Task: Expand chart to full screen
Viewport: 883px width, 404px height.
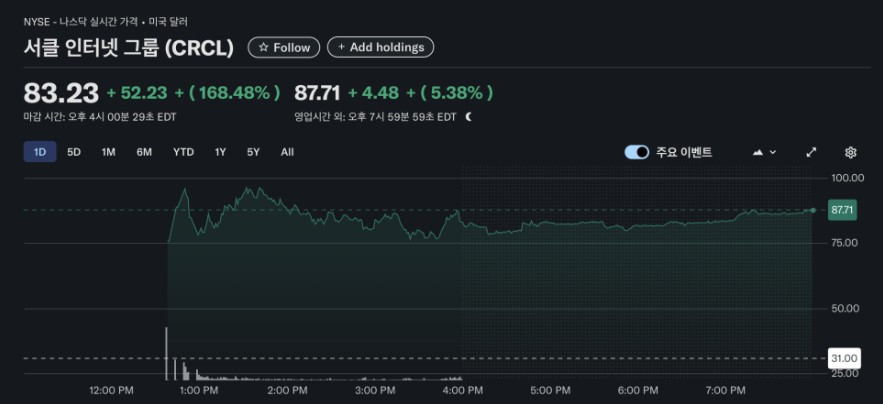Action: (x=811, y=152)
